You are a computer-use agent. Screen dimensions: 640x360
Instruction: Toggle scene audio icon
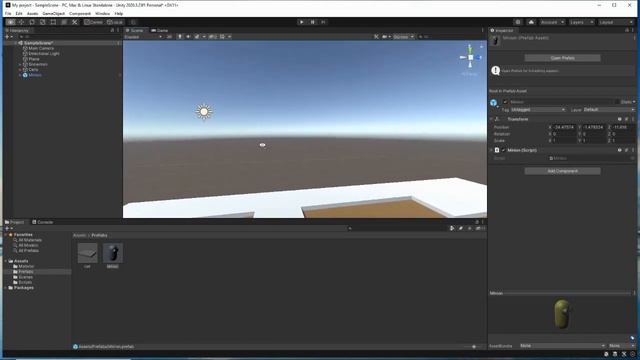point(188,37)
